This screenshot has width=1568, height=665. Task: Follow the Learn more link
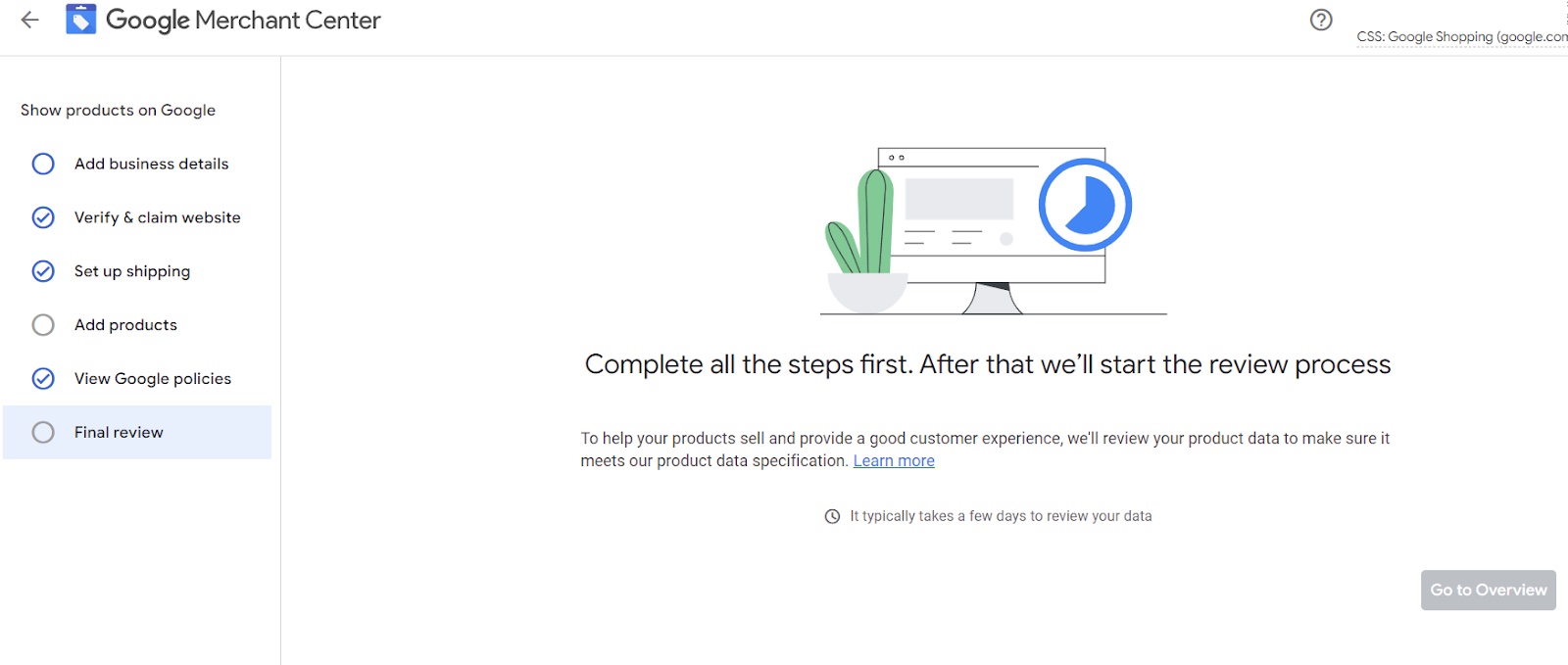[894, 461]
